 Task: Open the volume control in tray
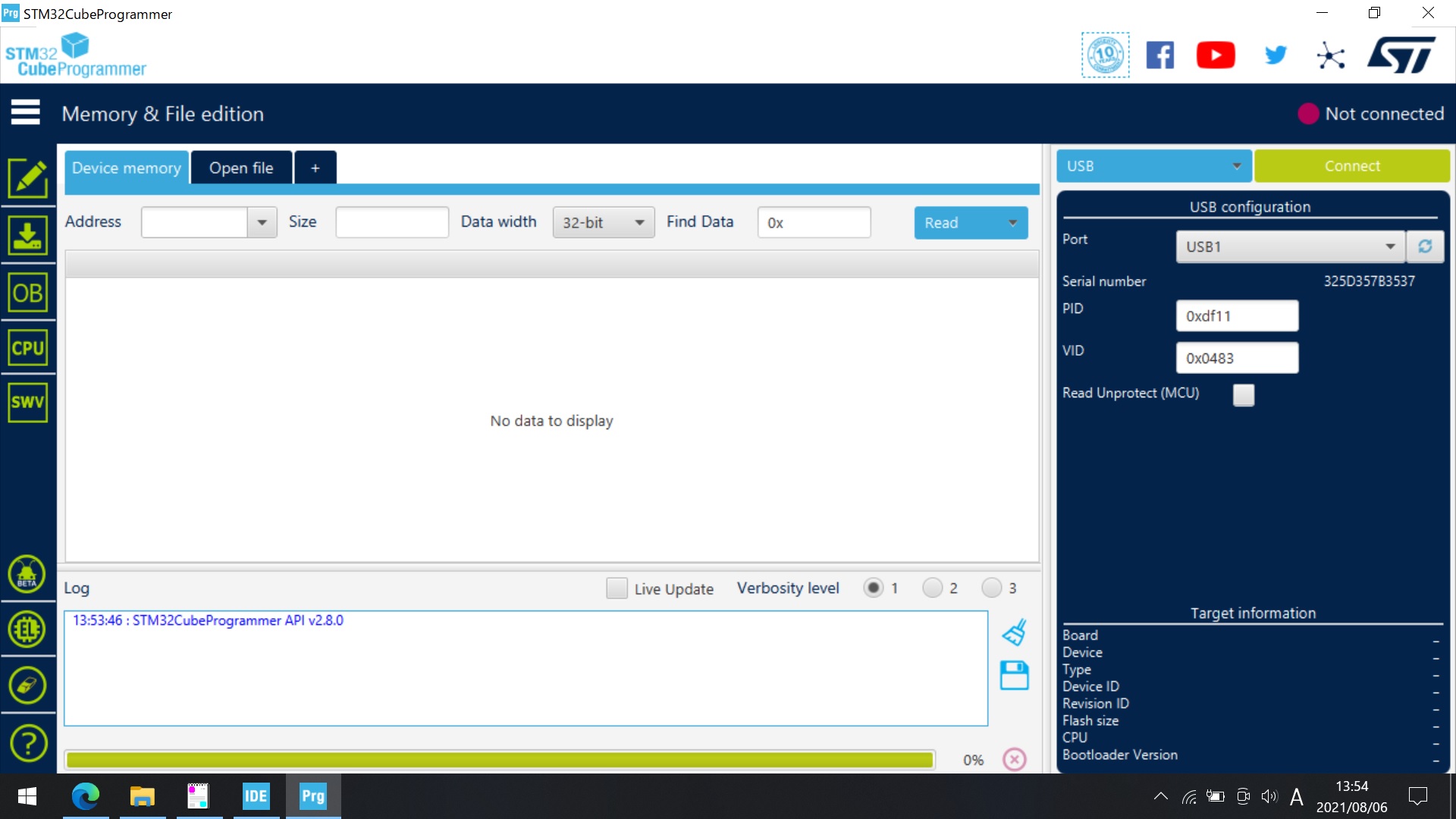(x=1269, y=796)
